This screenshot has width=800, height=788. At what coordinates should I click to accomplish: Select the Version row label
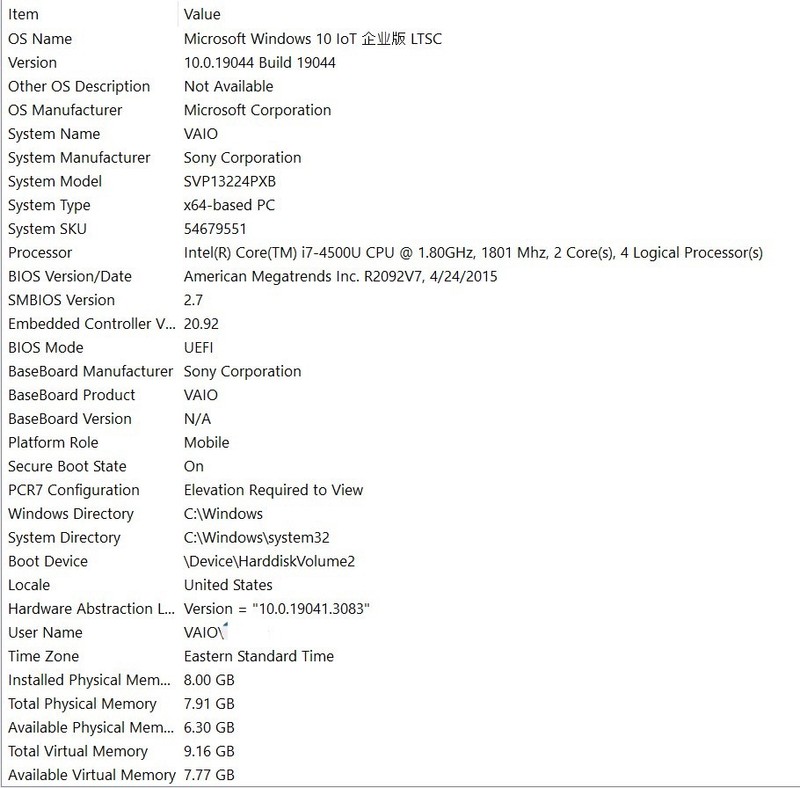(32, 63)
